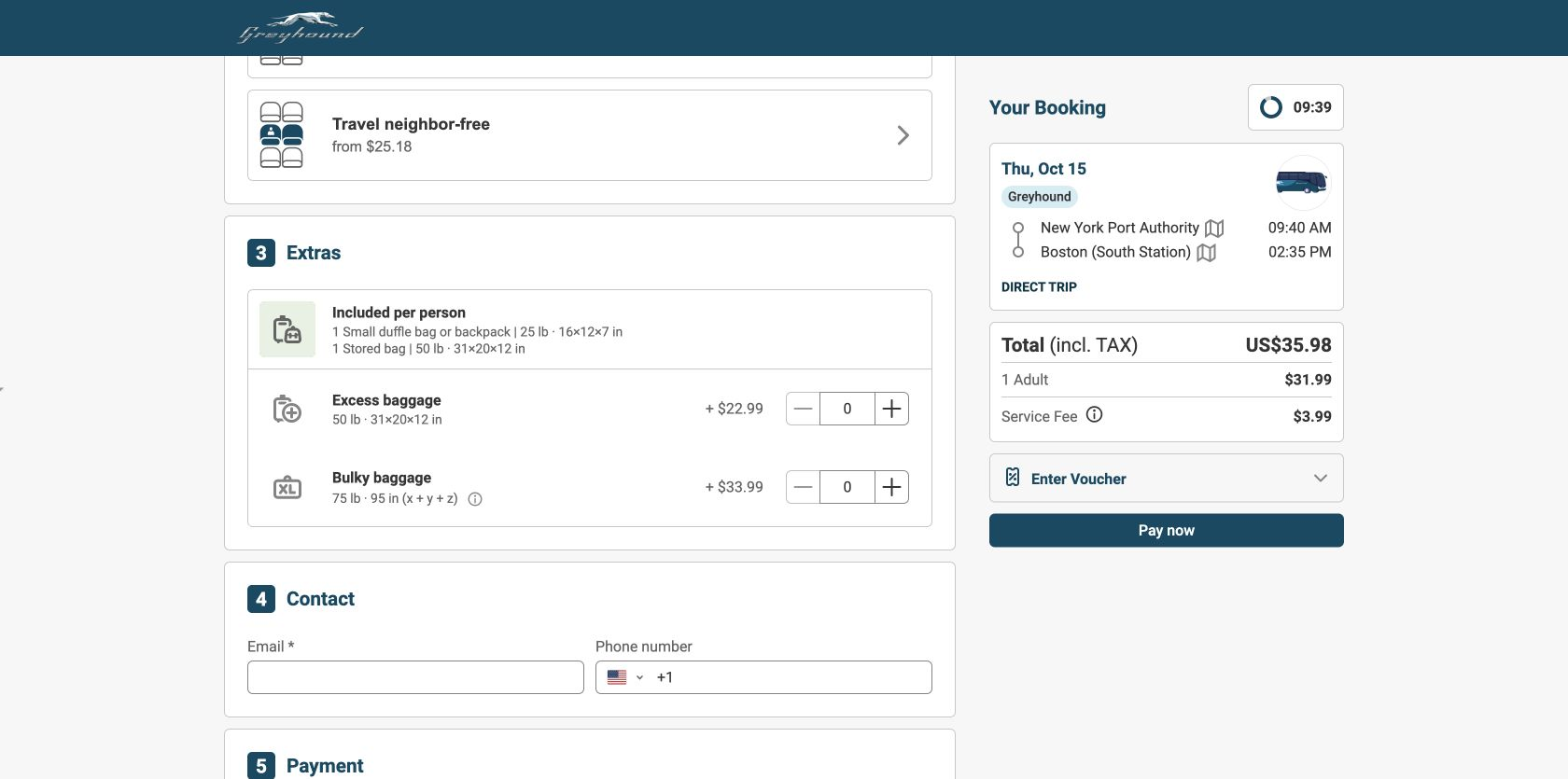Viewport: 1568px width, 779px height.
Task: Click the Excess baggage quantity field
Action: pyautogui.click(x=847, y=409)
